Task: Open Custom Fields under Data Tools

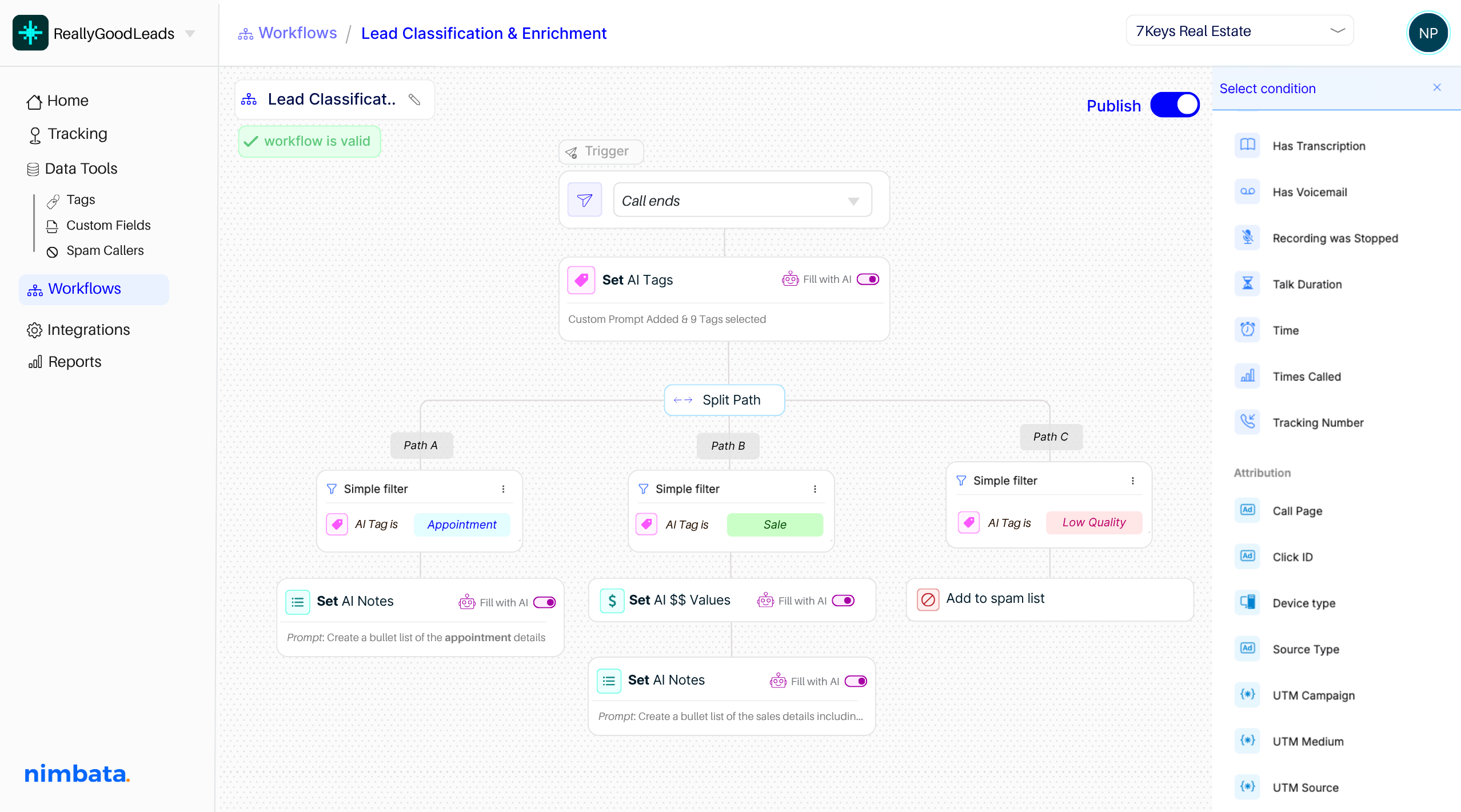Action: click(x=98, y=226)
